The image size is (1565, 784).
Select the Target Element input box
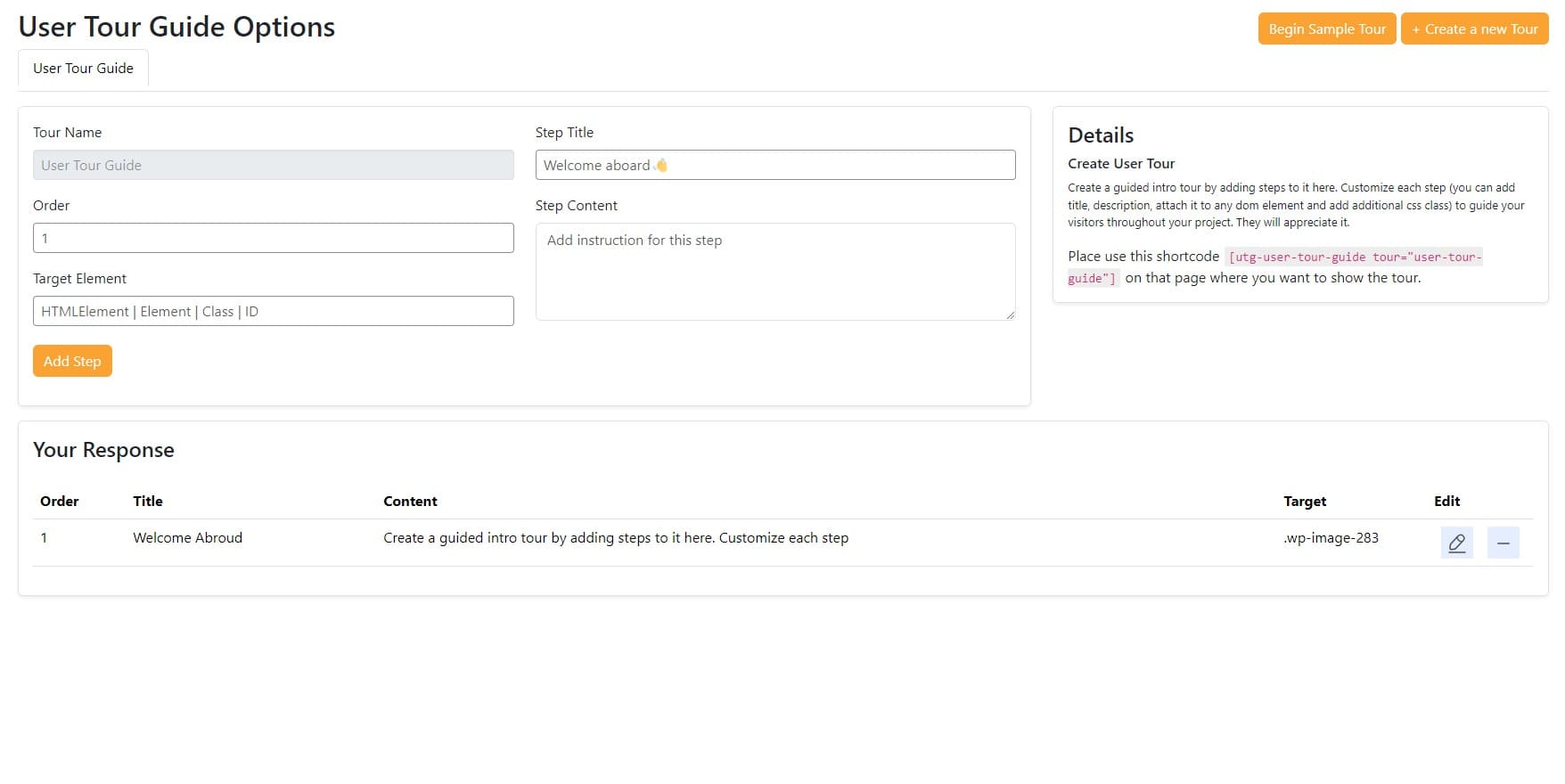pyautogui.click(x=273, y=311)
